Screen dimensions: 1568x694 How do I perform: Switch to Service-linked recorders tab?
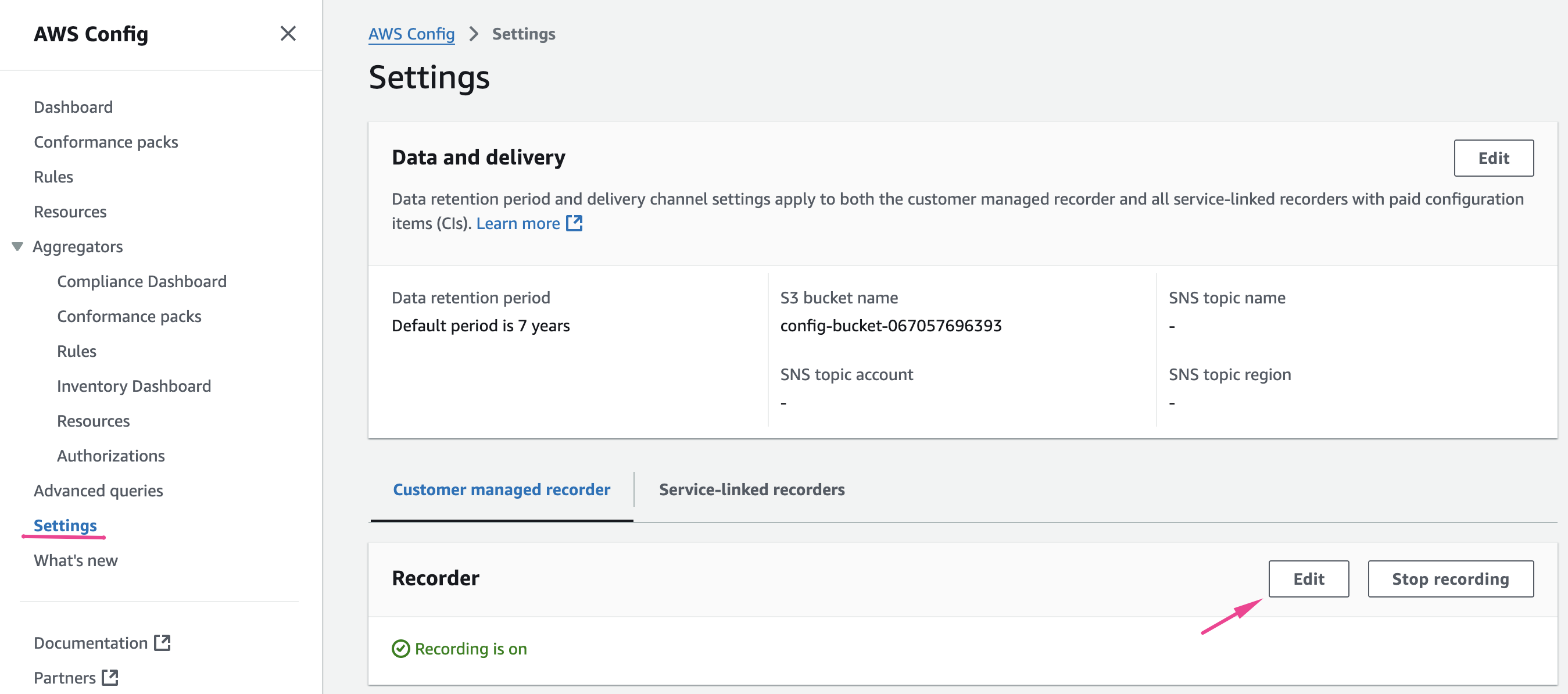point(751,489)
